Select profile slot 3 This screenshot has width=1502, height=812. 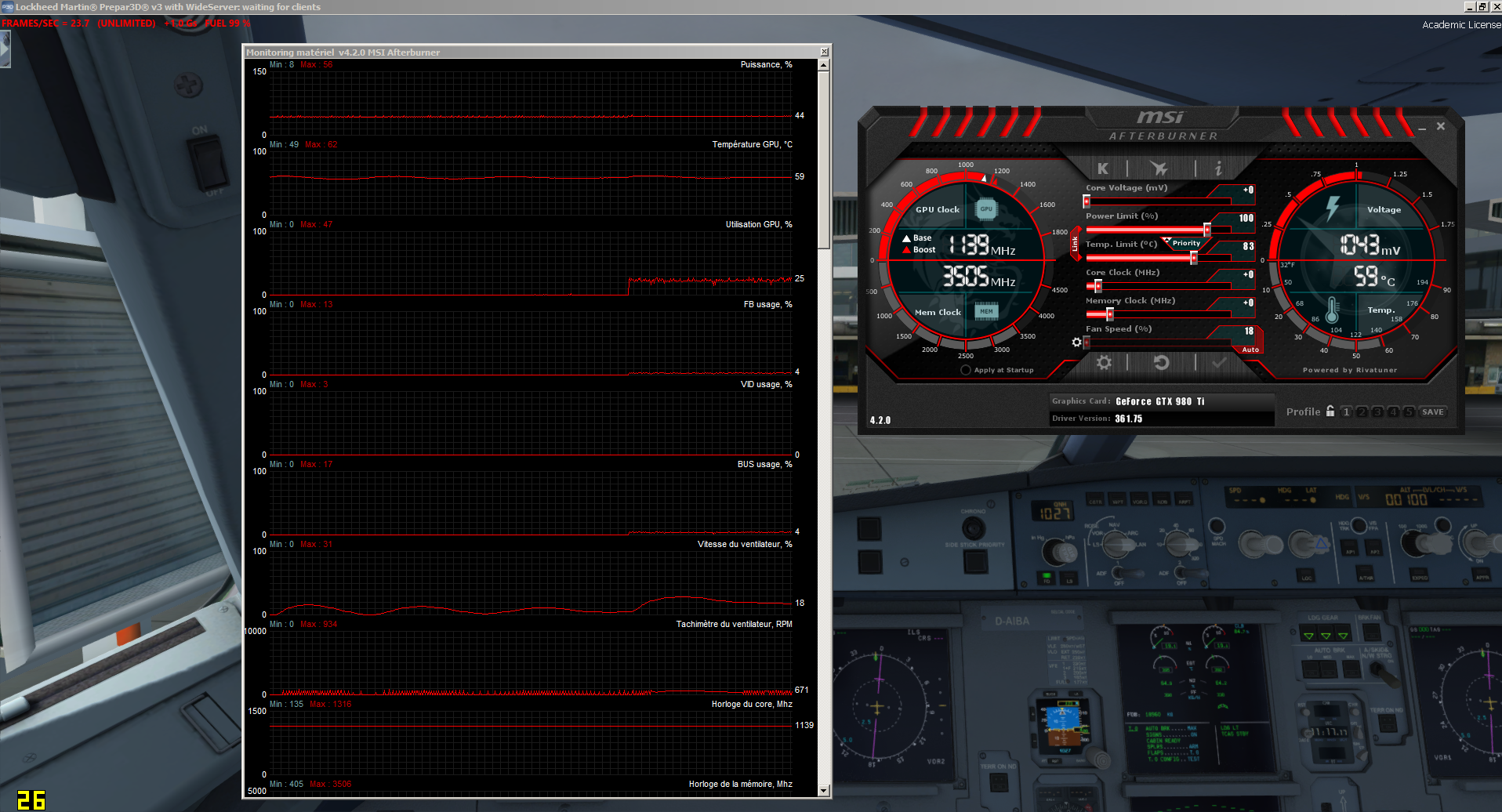[x=1377, y=411]
